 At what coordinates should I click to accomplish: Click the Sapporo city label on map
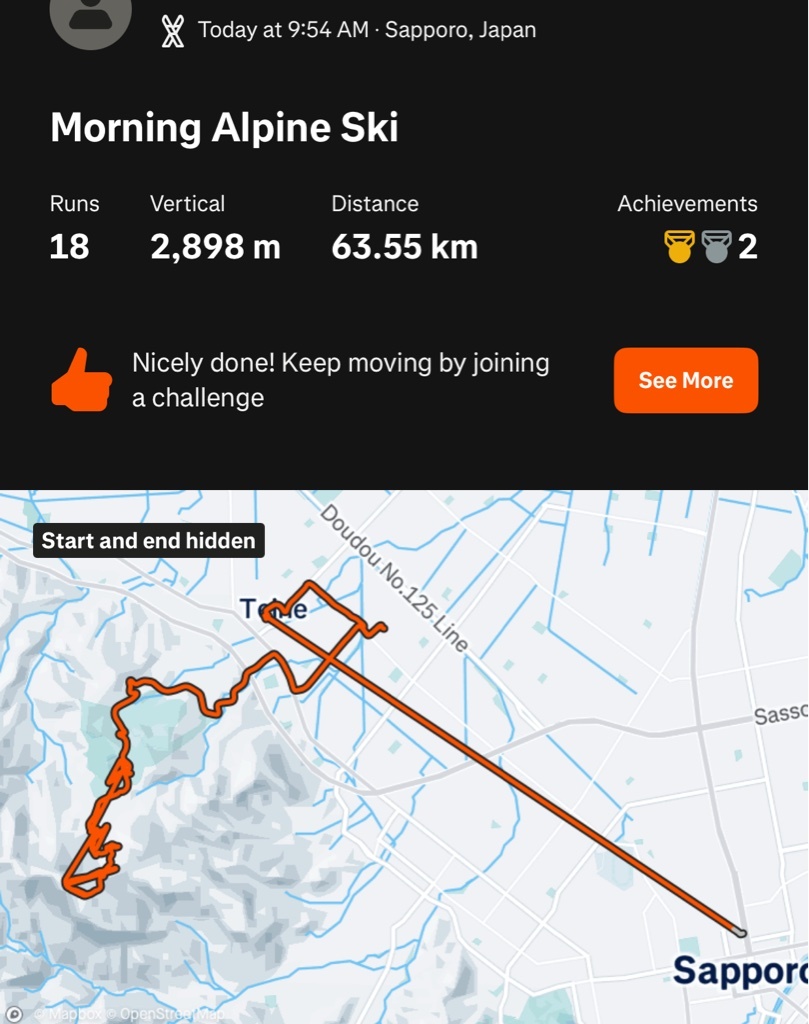(740, 971)
